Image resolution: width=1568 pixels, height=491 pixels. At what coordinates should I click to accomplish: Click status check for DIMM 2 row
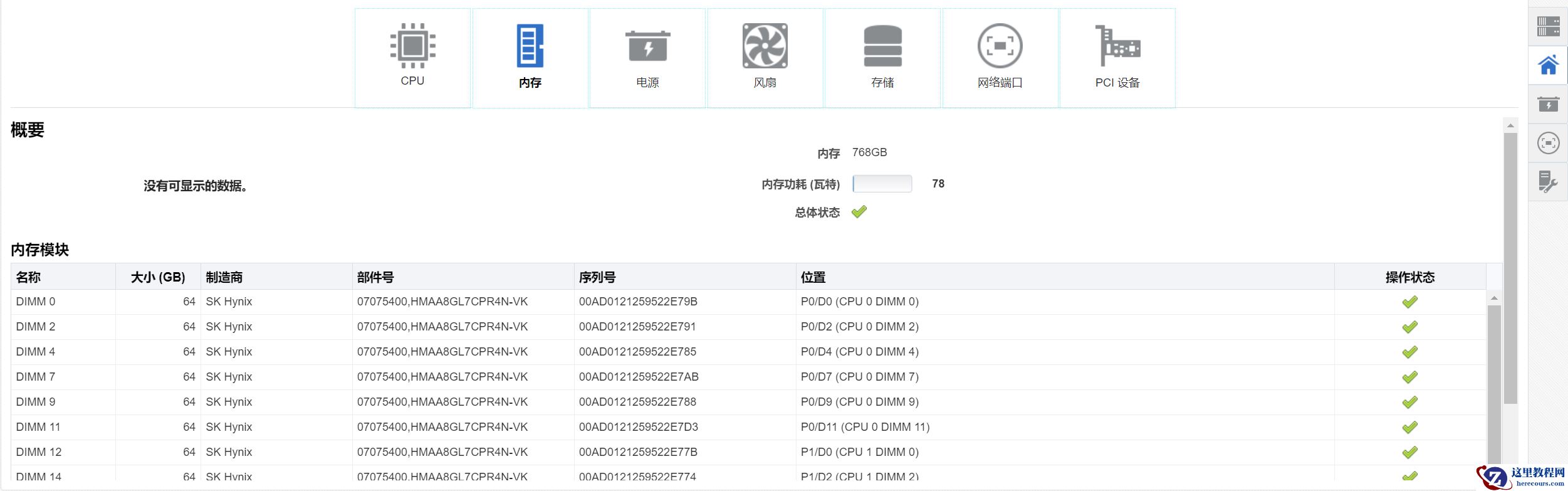[1410, 327]
